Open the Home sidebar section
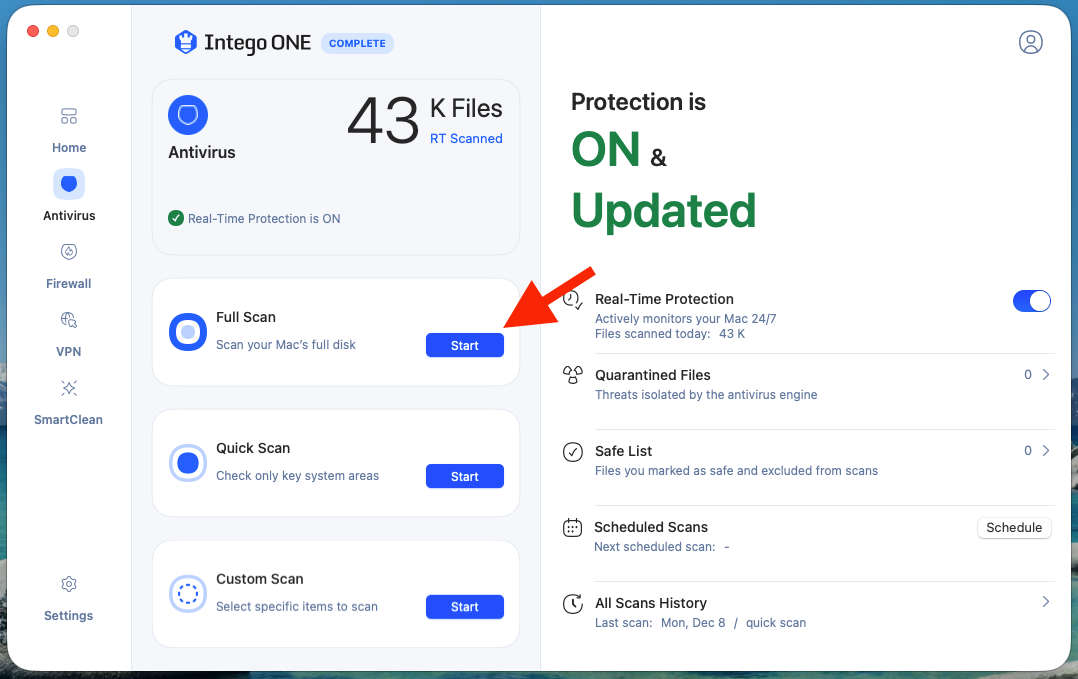1078x679 pixels. [69, 131]
